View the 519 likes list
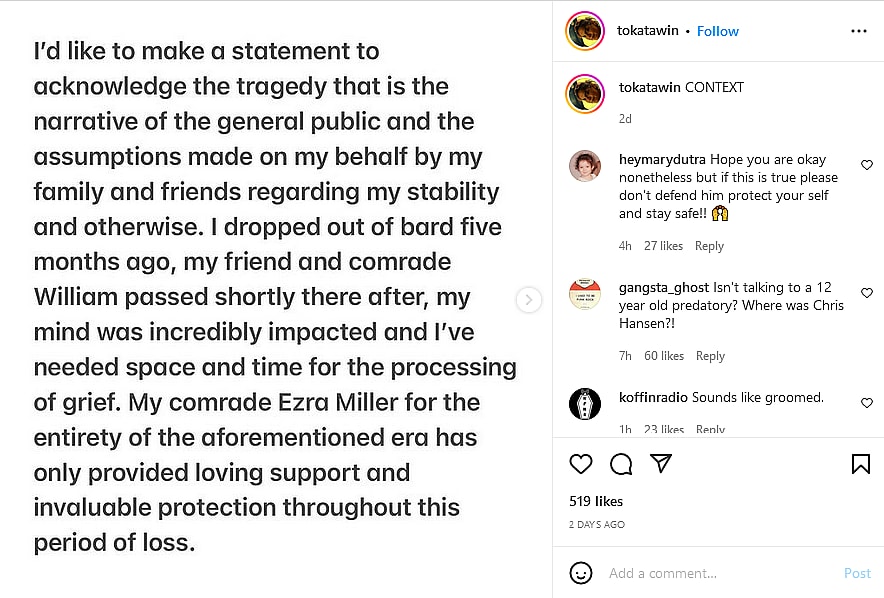This screenshot has height=598, width=884. click(x=596, y=501)
